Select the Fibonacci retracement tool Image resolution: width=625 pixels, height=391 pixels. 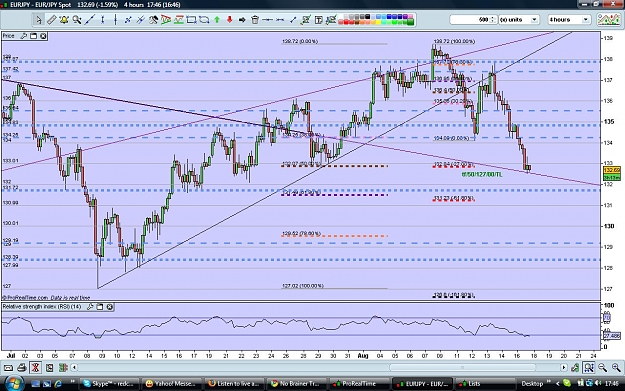point(179,20)
